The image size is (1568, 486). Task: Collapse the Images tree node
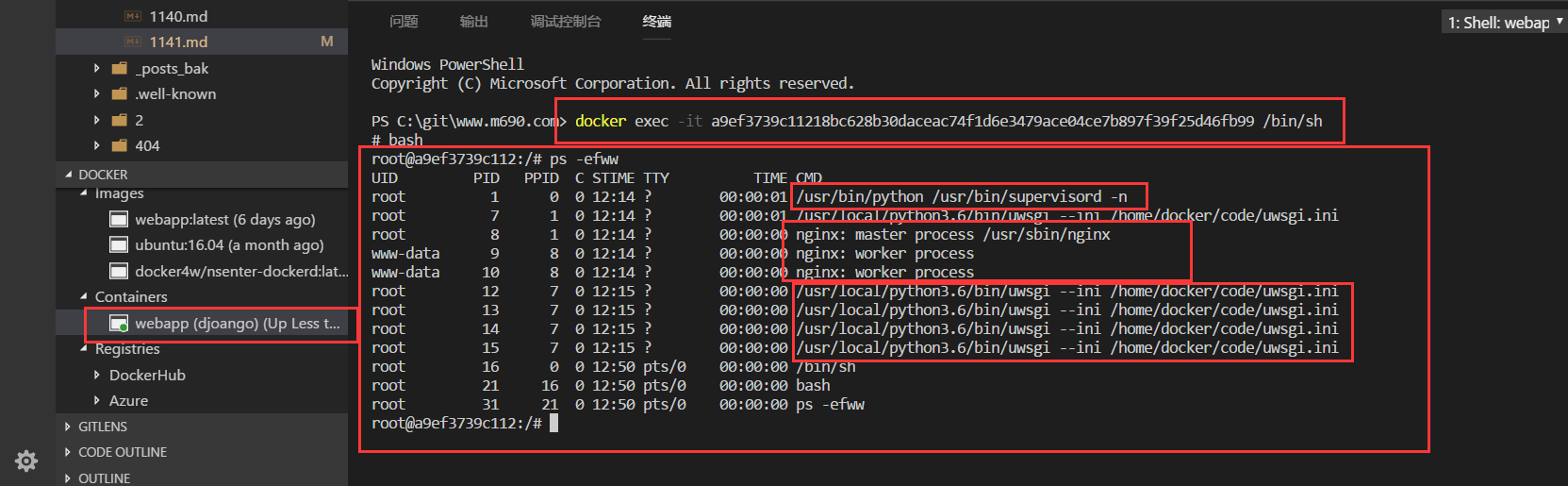tap(83, 193)
